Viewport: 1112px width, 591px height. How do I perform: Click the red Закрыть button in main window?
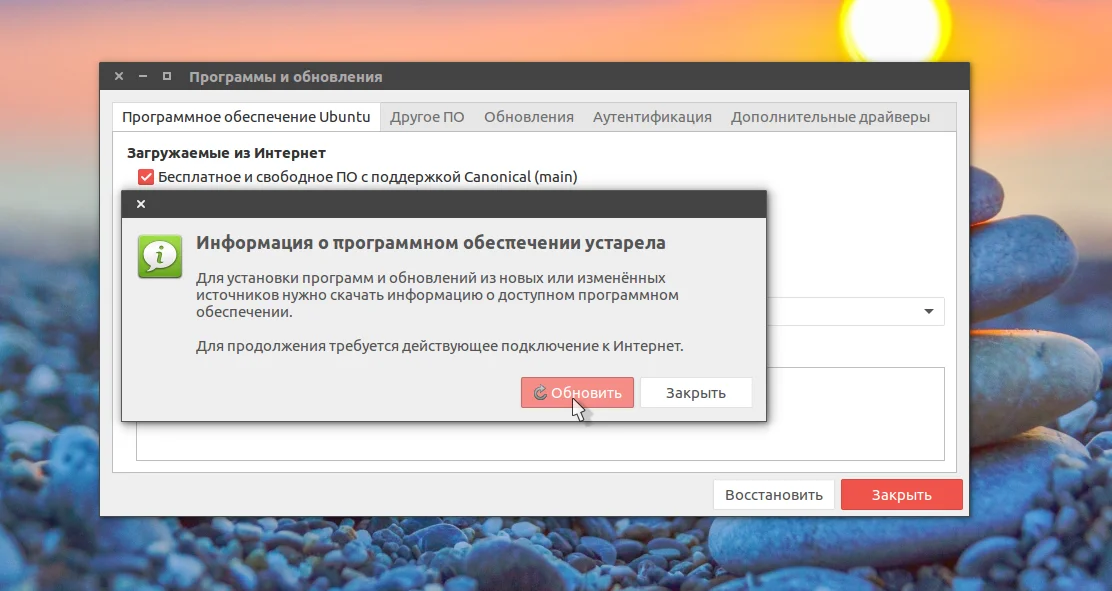[x=901, y=495]
